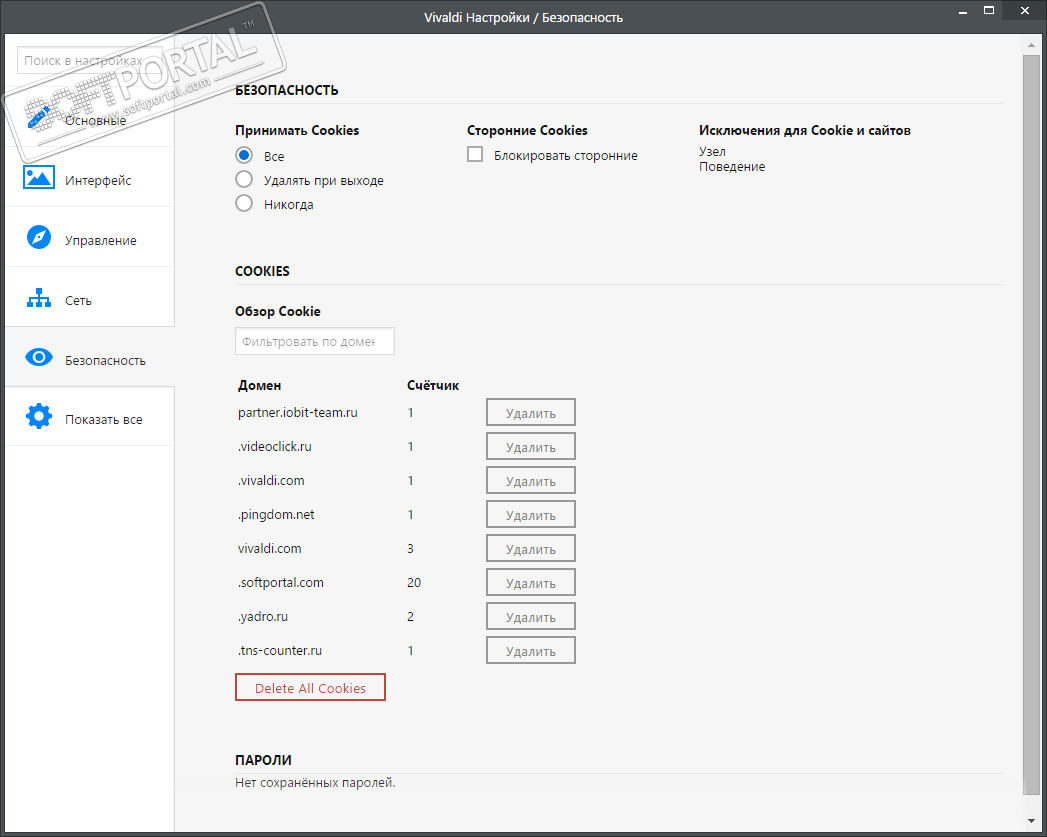Focus the cookie domain filter field

tap(314, 341)
